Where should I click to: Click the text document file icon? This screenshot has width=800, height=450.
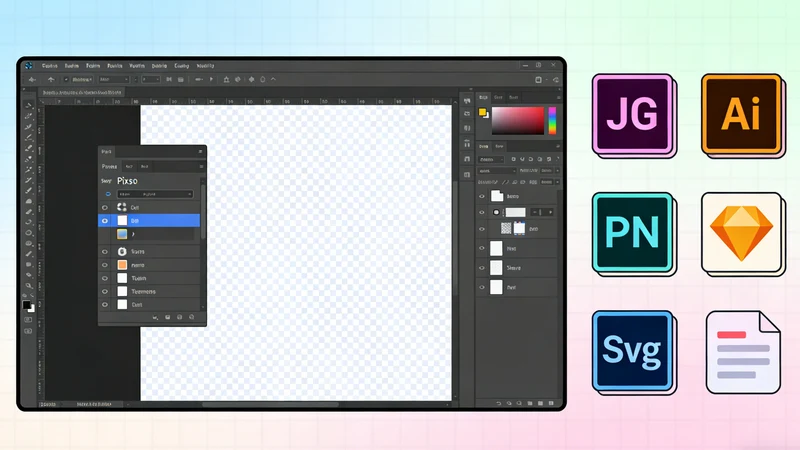click(x=743, y=352)
